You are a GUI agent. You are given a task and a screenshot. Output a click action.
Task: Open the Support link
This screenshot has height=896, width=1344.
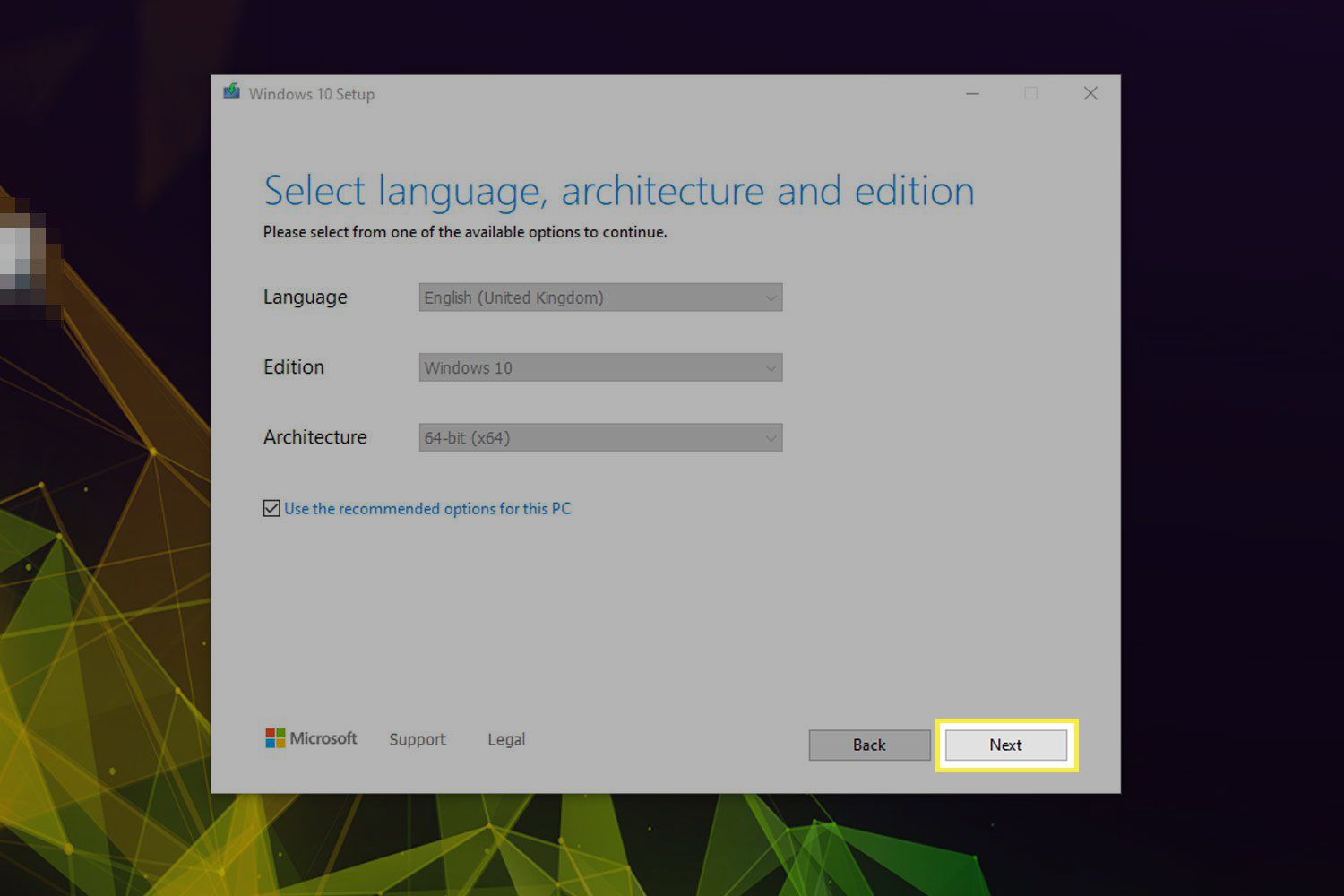418,739
